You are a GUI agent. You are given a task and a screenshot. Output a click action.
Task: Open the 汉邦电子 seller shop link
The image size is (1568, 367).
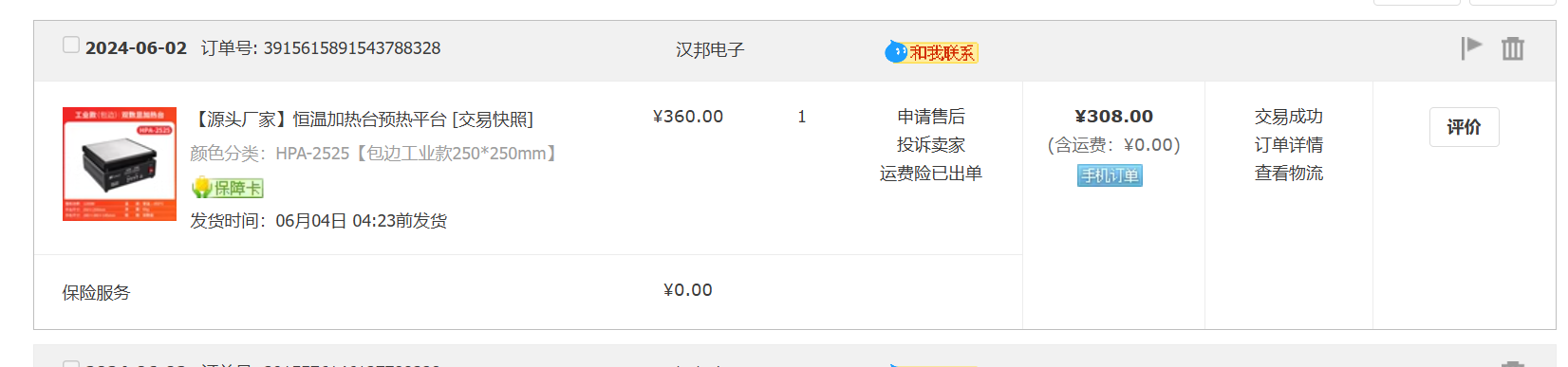710,49
